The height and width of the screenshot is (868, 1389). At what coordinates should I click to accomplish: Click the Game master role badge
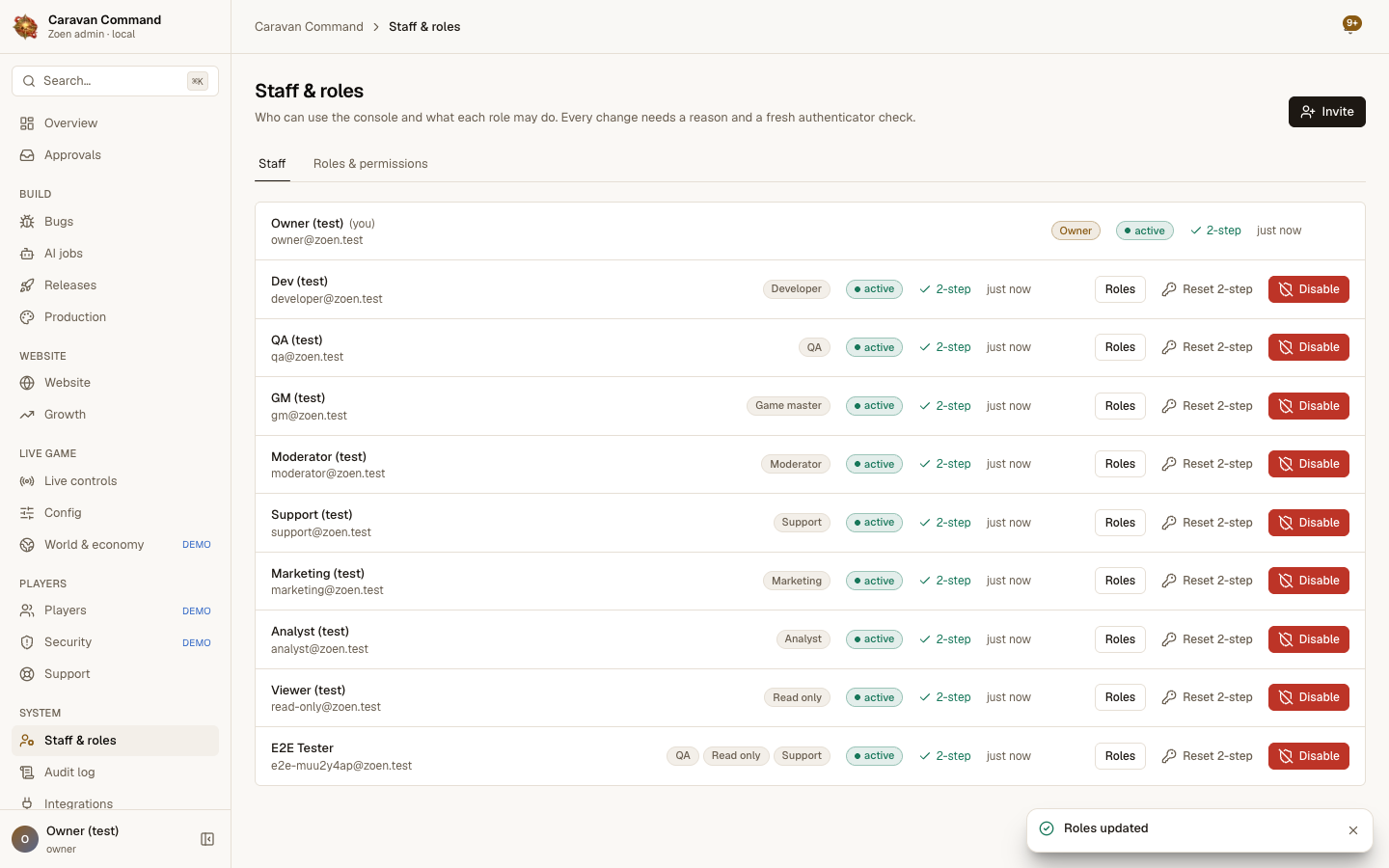coord(788,406)
